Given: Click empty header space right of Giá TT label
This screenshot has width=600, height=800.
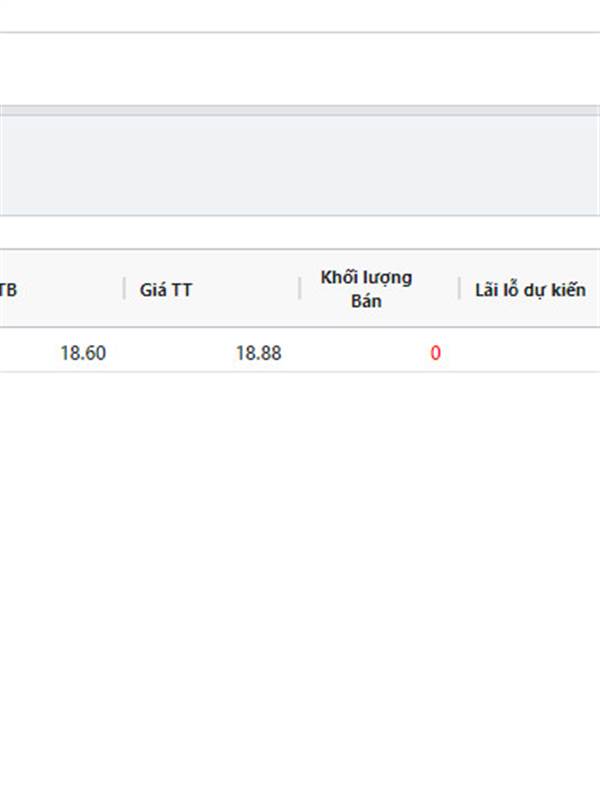Looking at the screenshot, I should pyautogui.click(x=245, y=289).
